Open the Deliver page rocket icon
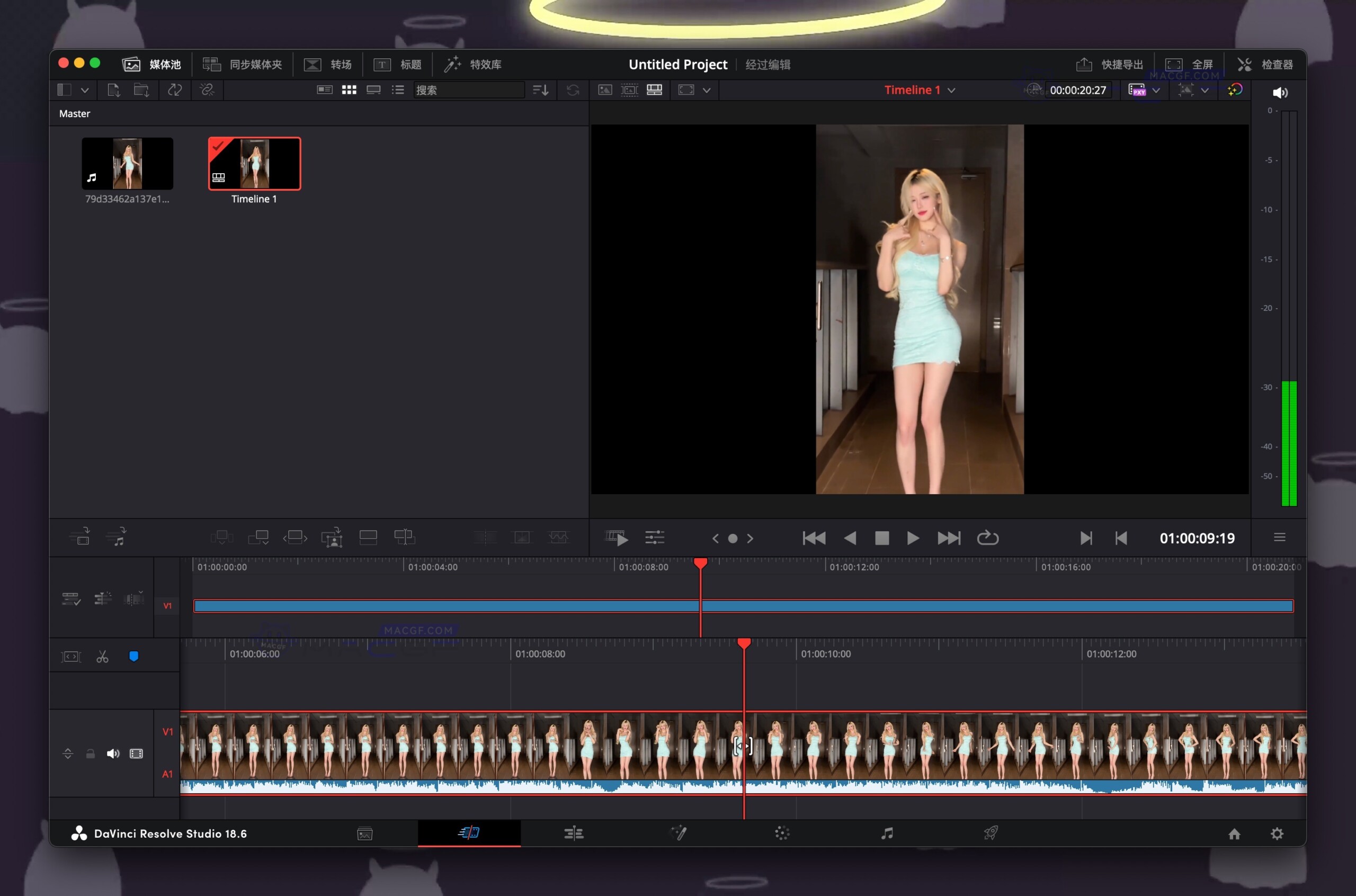The width and height of the screenshot is (1356, 896). [993, 833]
